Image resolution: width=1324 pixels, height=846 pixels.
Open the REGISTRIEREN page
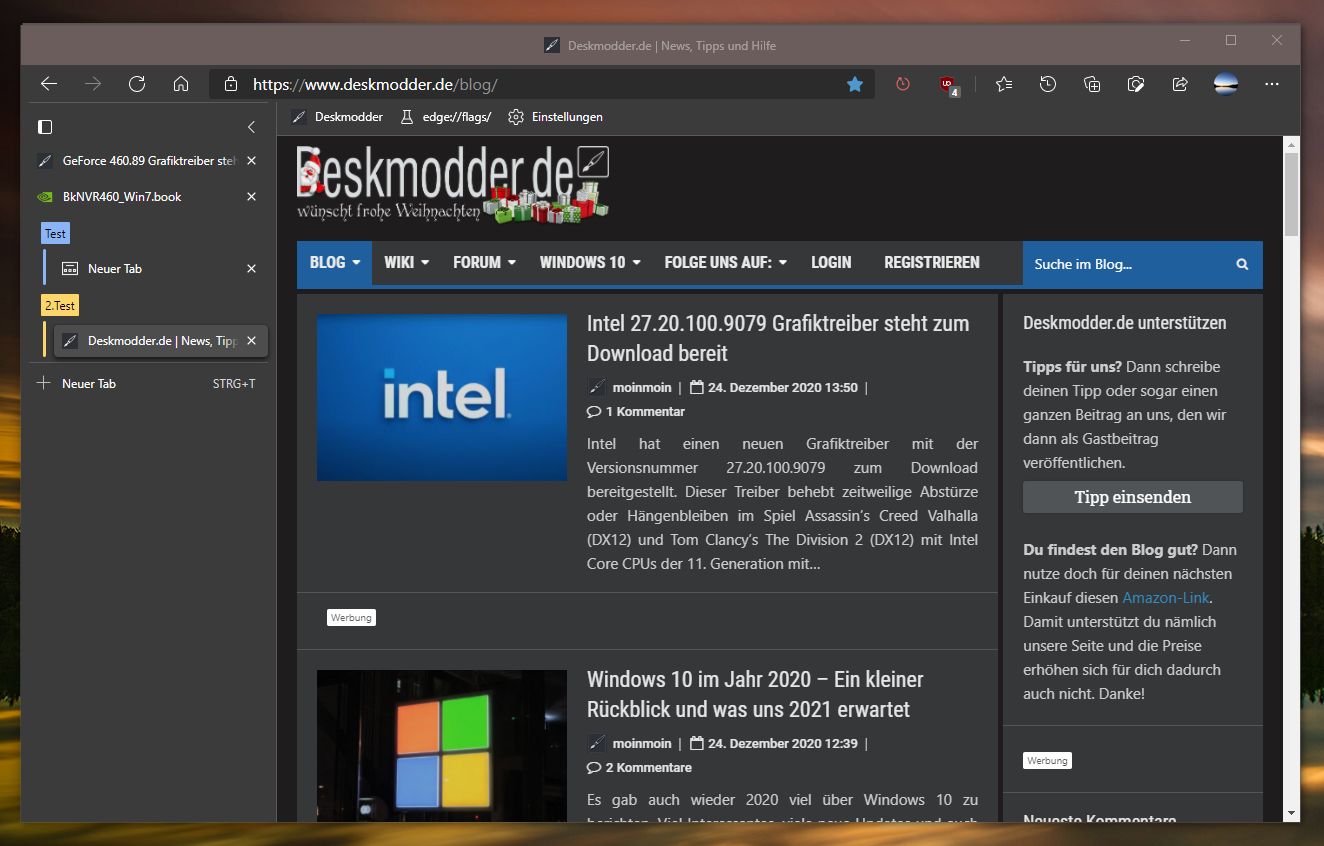pos(932,262)
